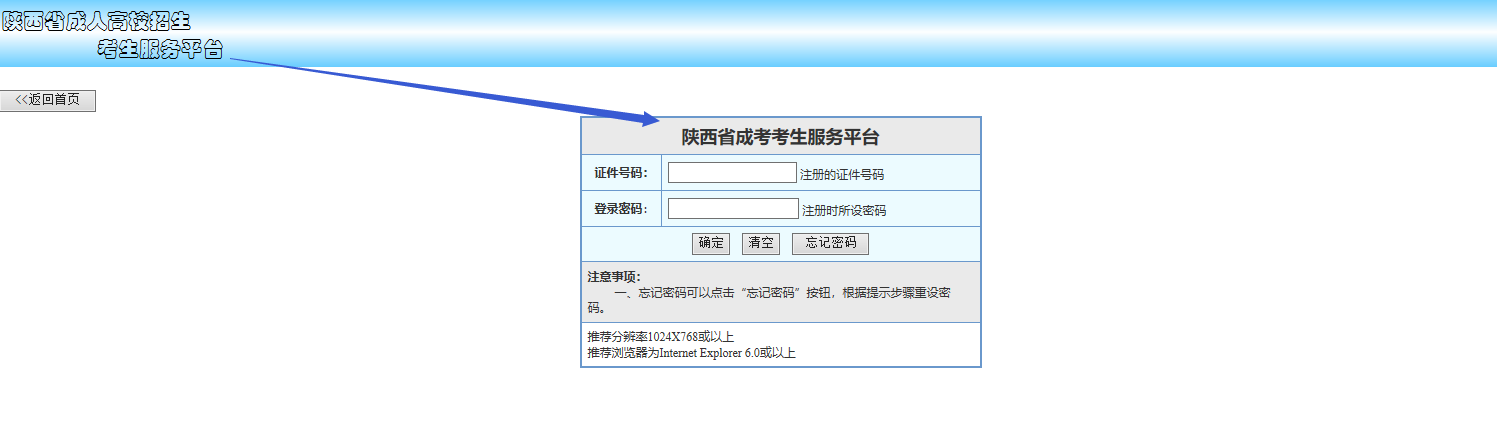The width and height of the screenshot is (1497, 444).
Task: Open the 忘记密码 password reset
Action: pyautogui.click(x=830, y=243)
